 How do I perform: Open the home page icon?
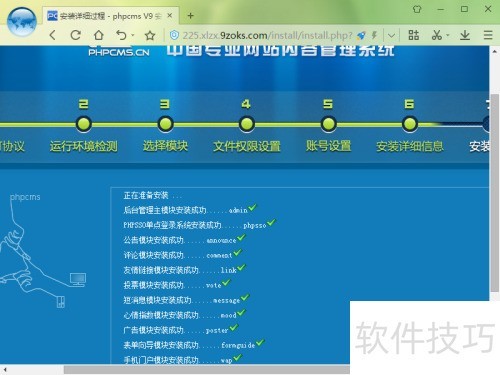tap(98, 35)
